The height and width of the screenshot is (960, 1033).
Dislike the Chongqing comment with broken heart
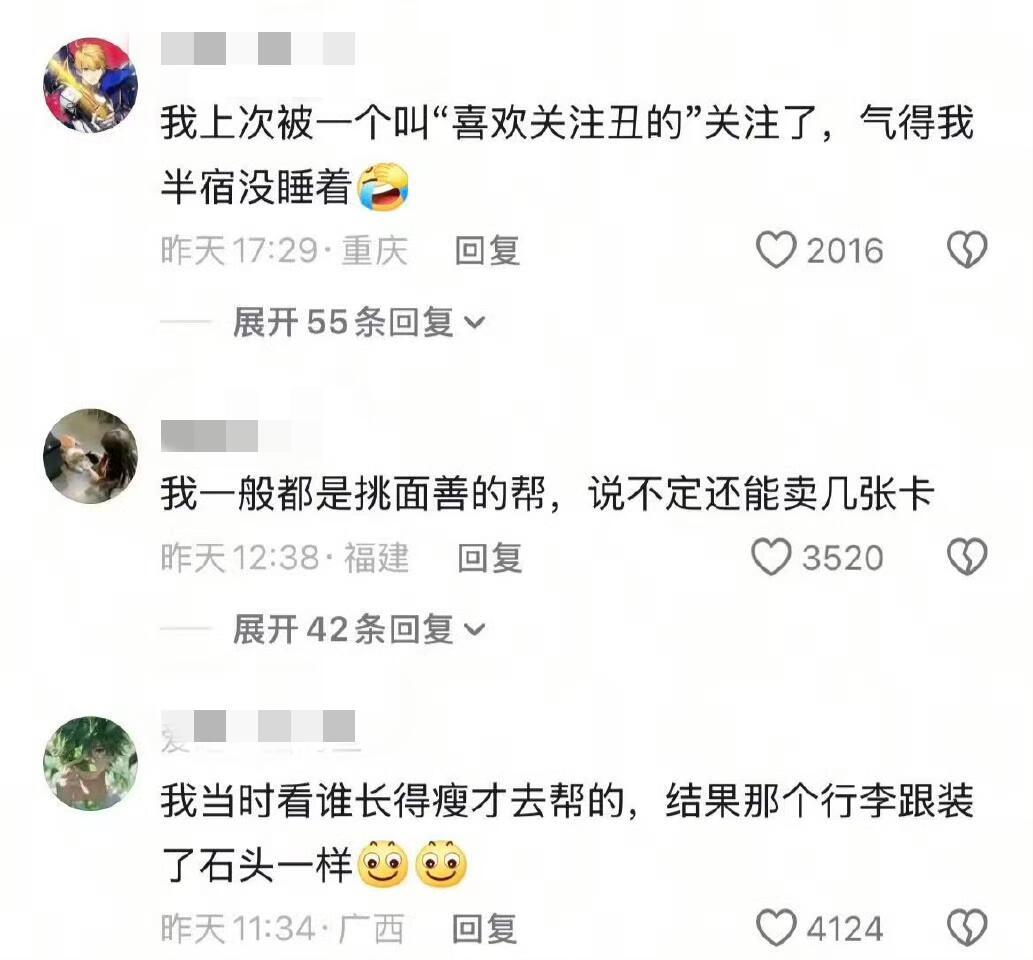(966, 250)
